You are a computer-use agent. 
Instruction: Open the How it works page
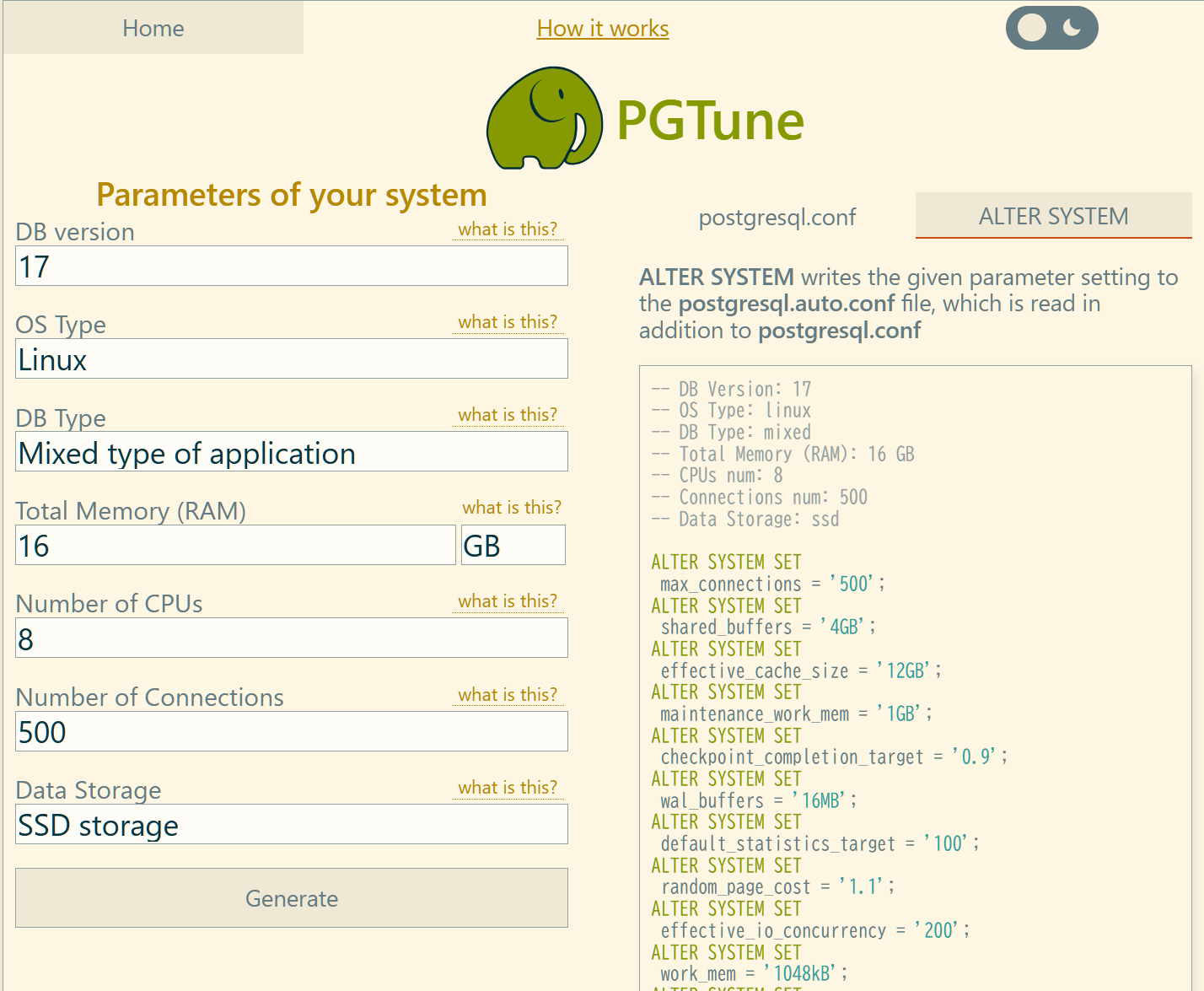[x=602, y=28]
